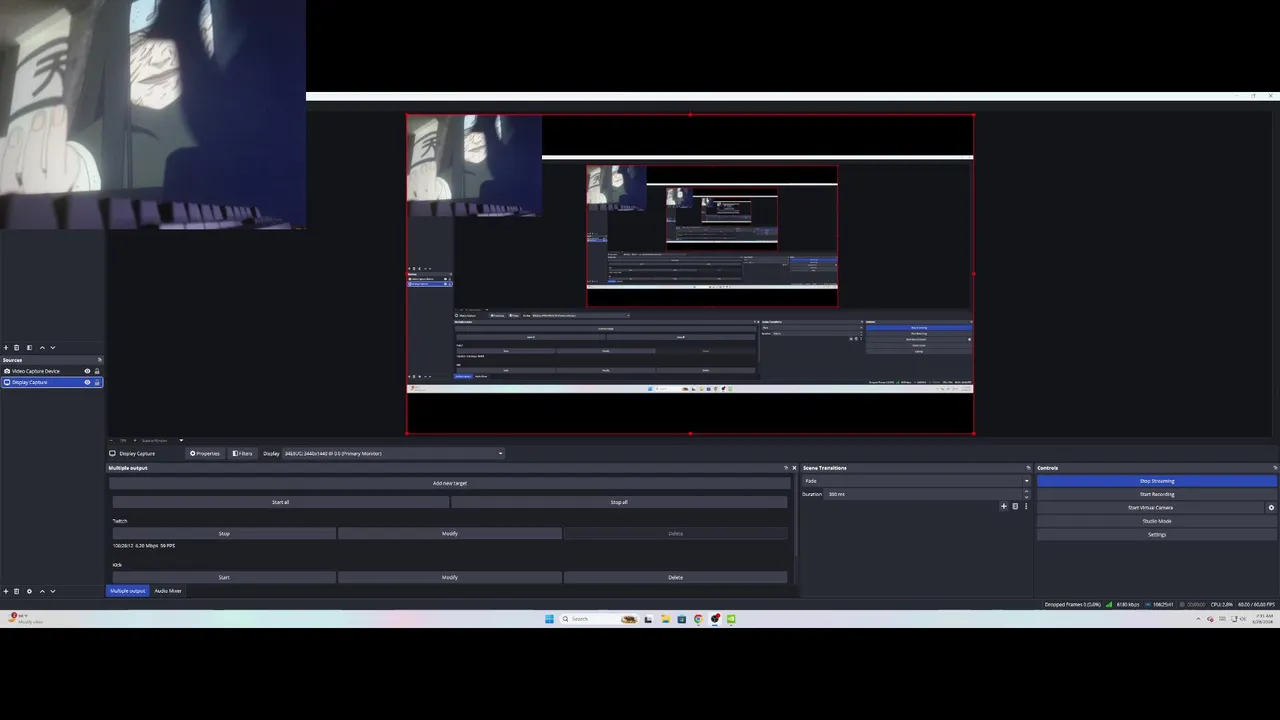Select Display Capture source row
Screen dimensions: 1280x720
pos(52,382)
